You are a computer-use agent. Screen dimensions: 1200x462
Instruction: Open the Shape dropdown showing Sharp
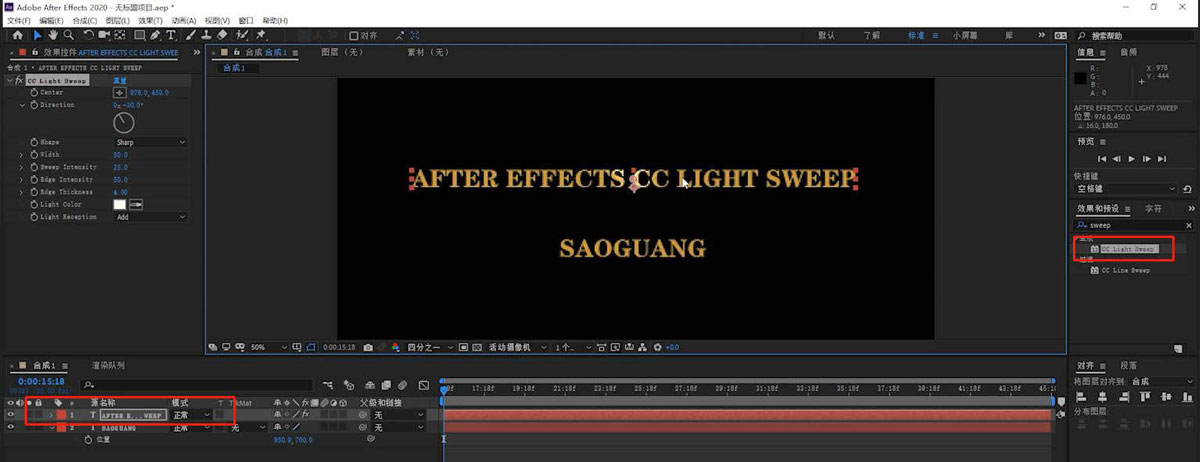pyautogui.click(x=150, y=142)
